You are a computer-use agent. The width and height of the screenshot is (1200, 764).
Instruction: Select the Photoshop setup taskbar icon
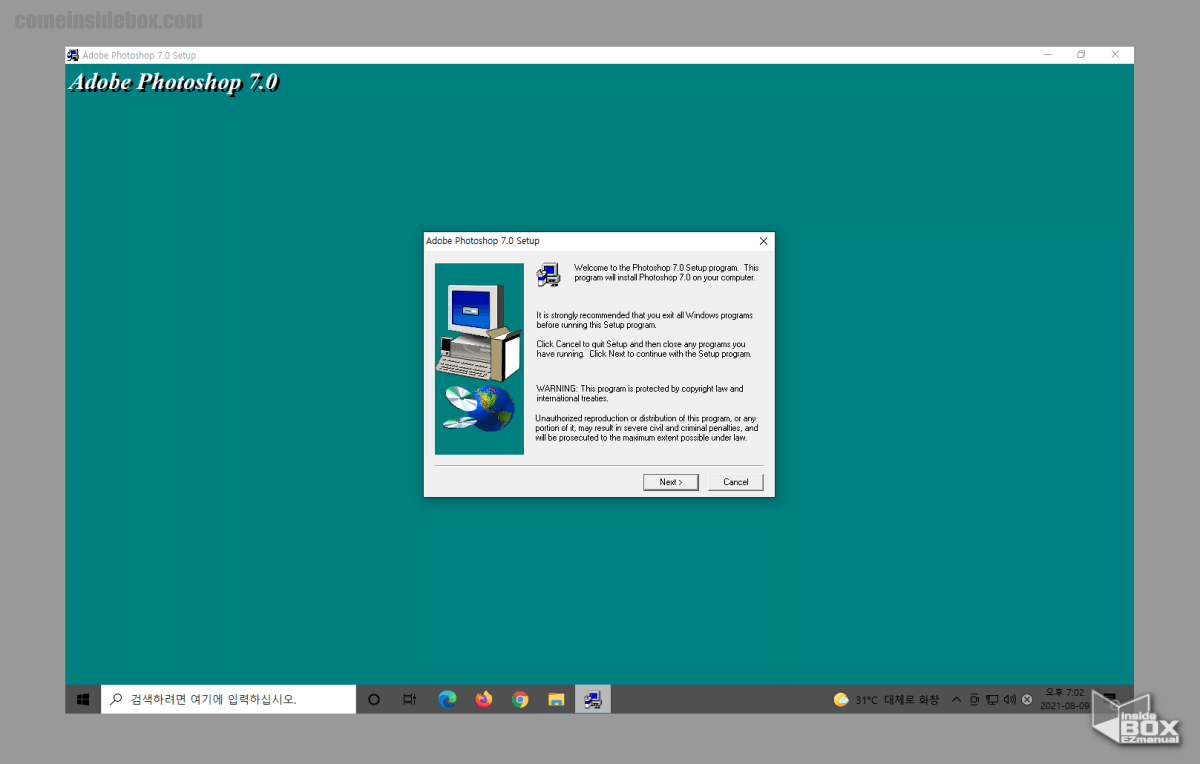pos(593,699)
